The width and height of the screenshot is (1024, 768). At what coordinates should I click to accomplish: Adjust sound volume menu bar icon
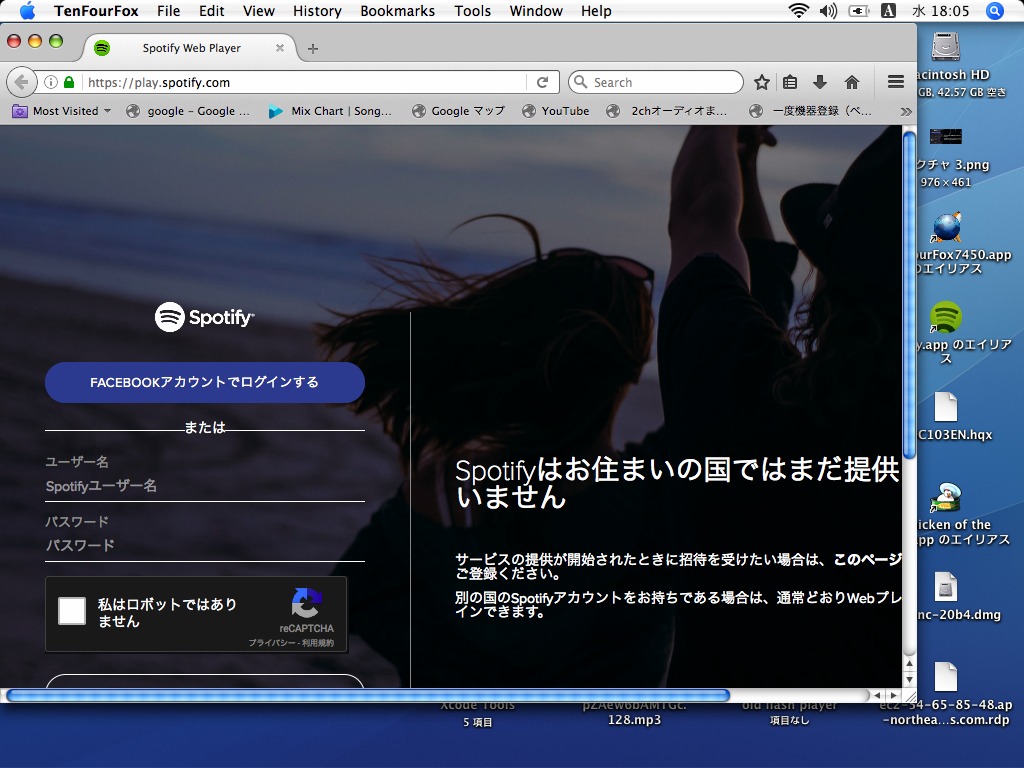click(x=828, y=11)
